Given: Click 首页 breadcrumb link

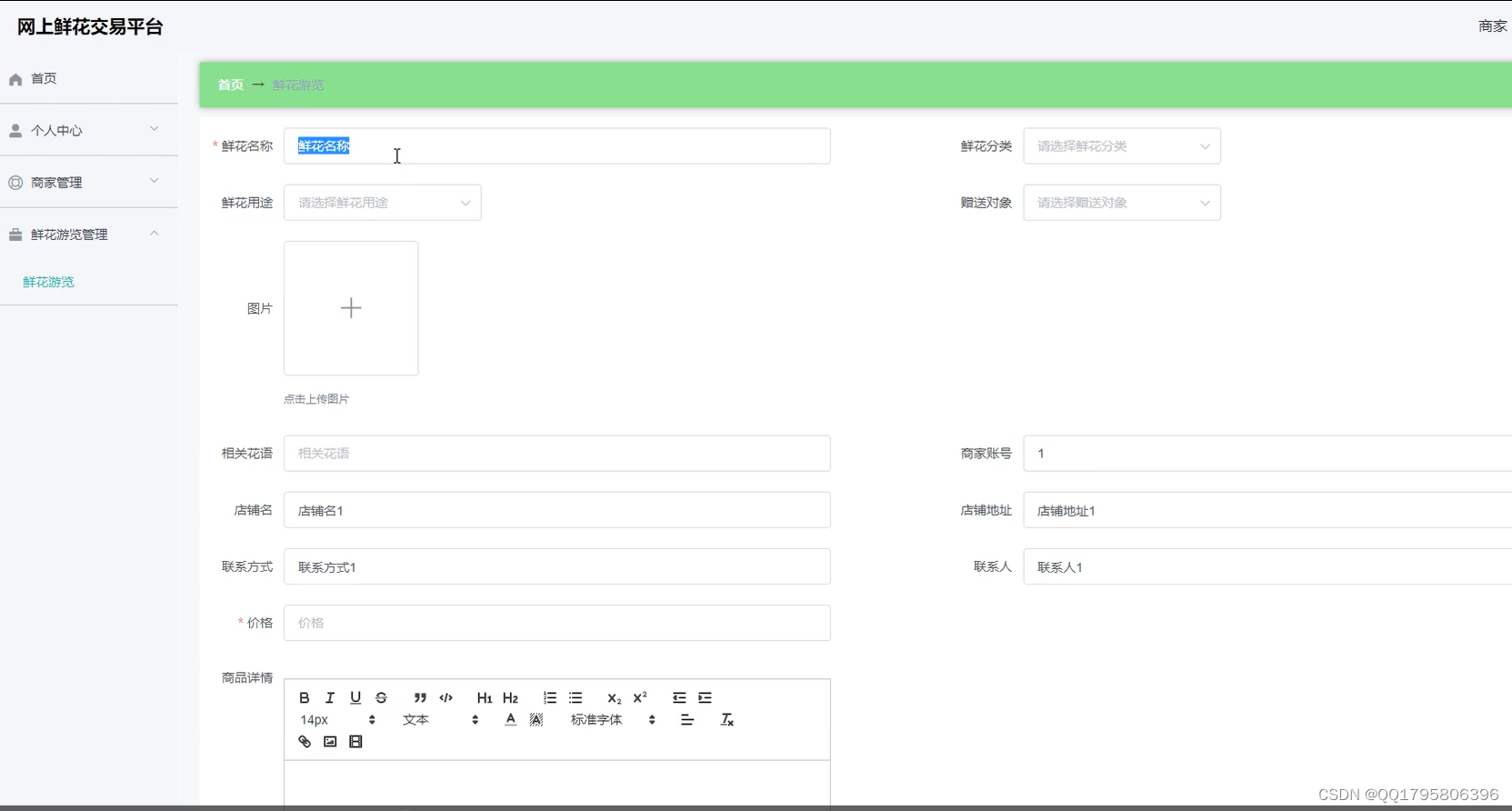Looking at the screenshot, I should click(x=231, y=85).
